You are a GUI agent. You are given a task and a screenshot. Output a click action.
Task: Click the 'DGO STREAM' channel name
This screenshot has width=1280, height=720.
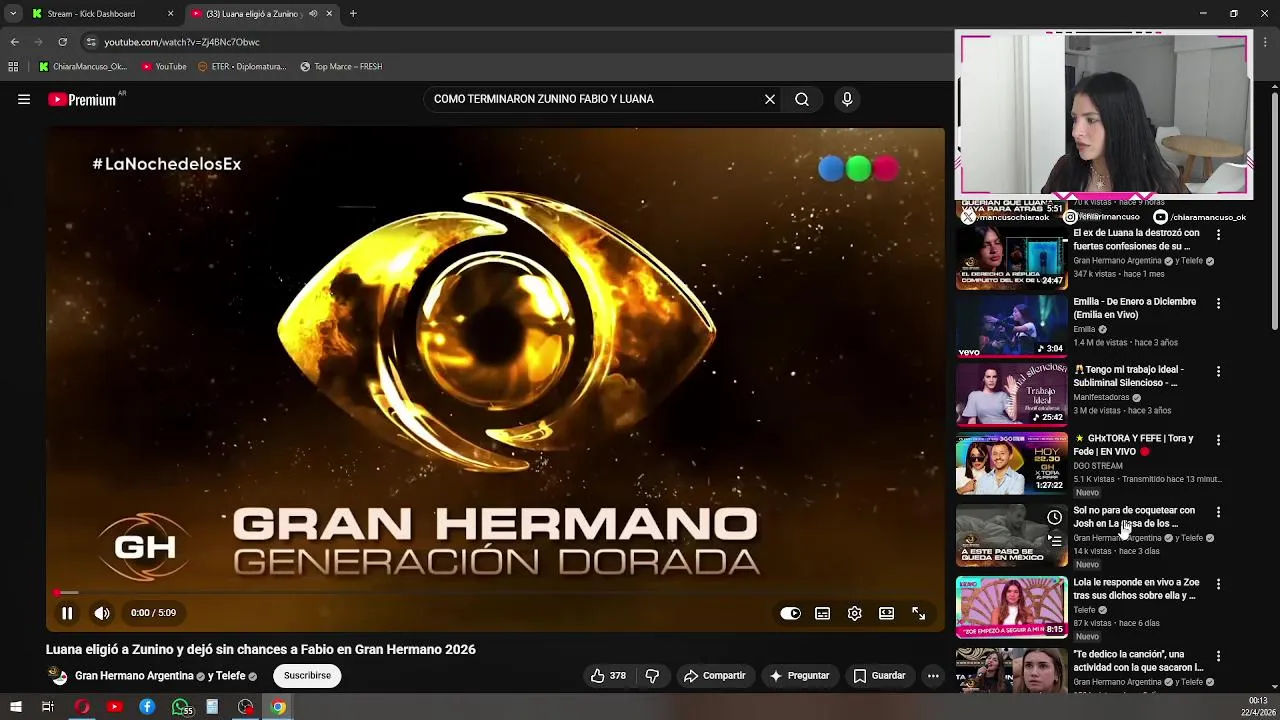[x=1098, y=466]
